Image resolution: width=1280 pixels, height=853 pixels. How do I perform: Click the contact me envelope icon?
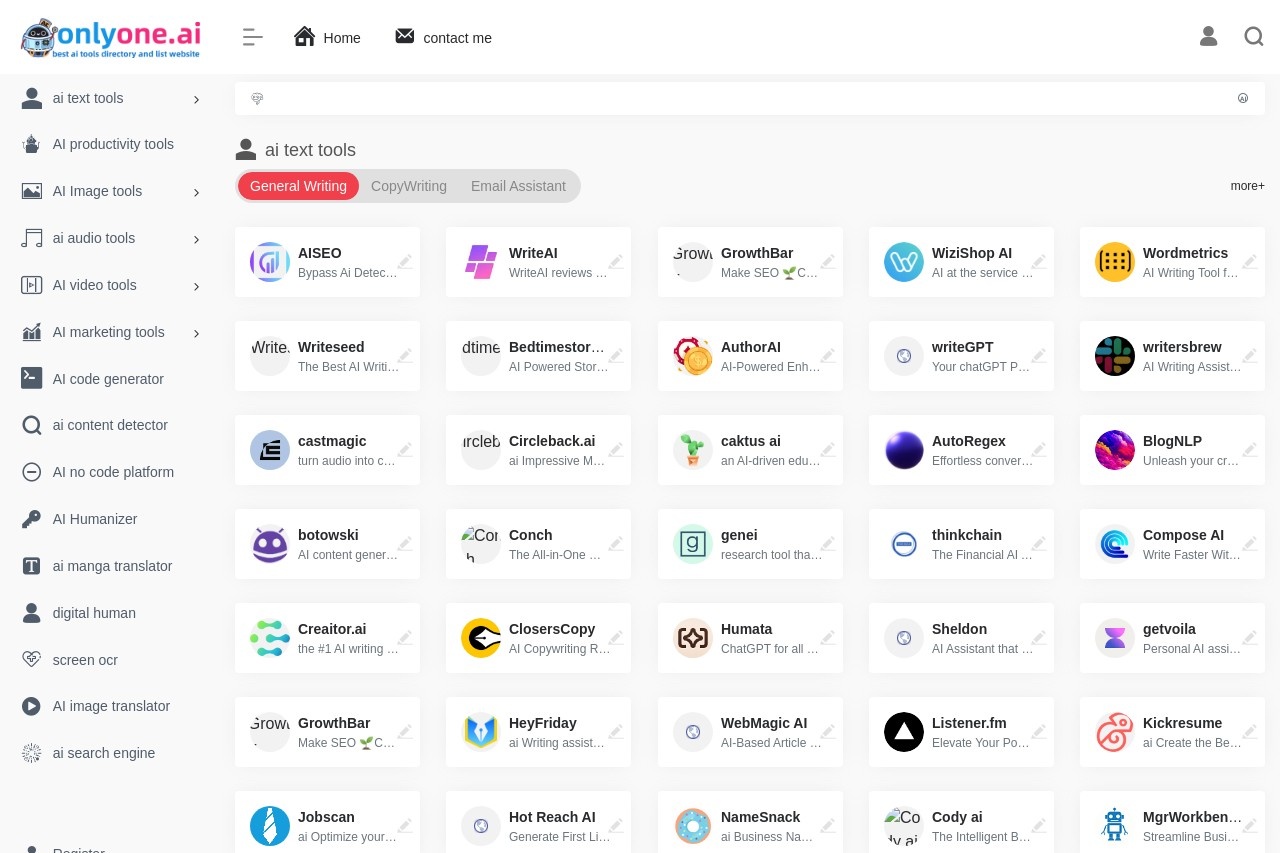coord(404,36)
